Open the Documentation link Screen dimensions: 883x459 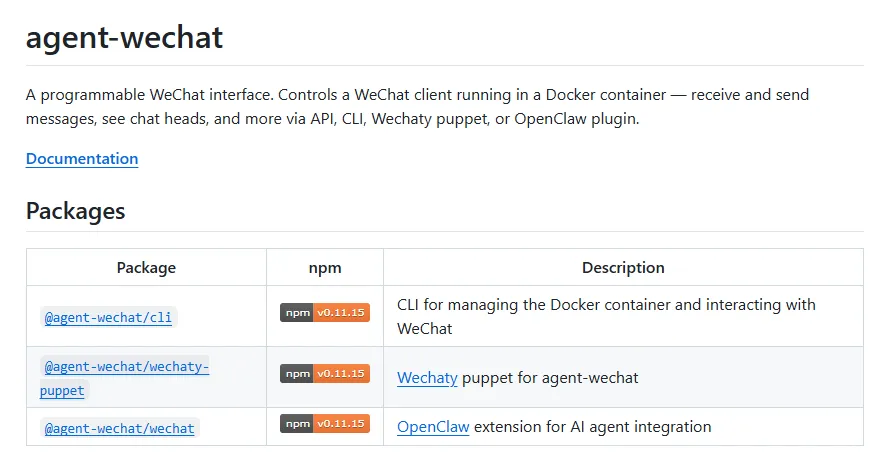pos(82,158)
